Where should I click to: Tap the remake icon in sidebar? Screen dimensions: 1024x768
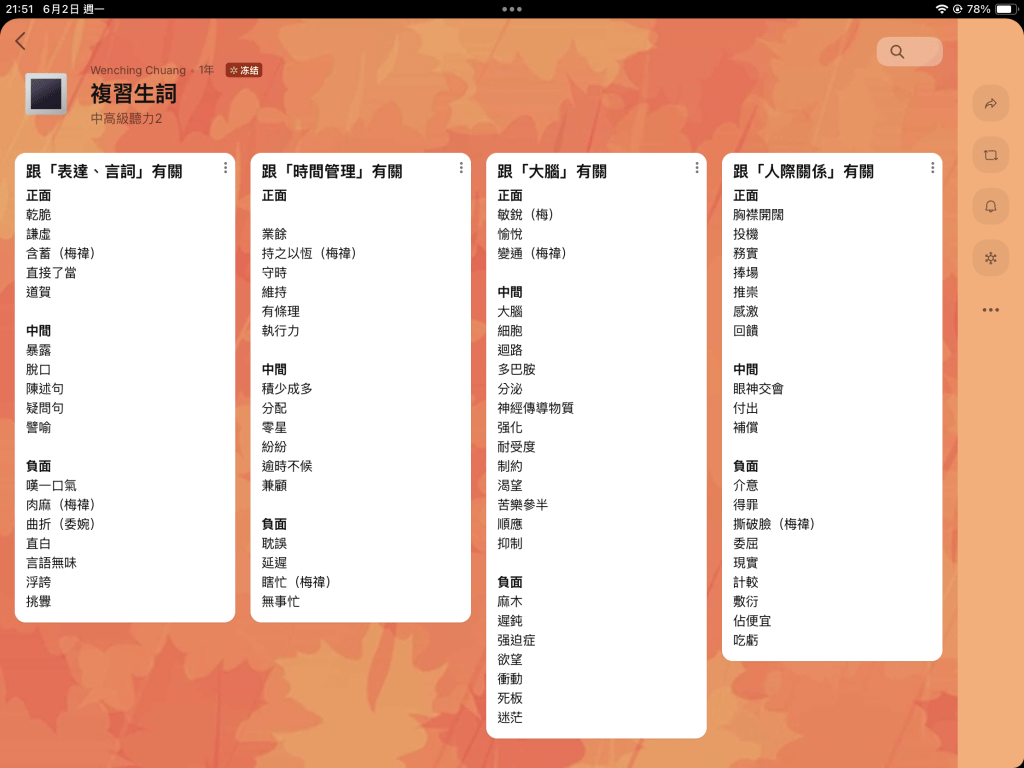pos(990,155)
